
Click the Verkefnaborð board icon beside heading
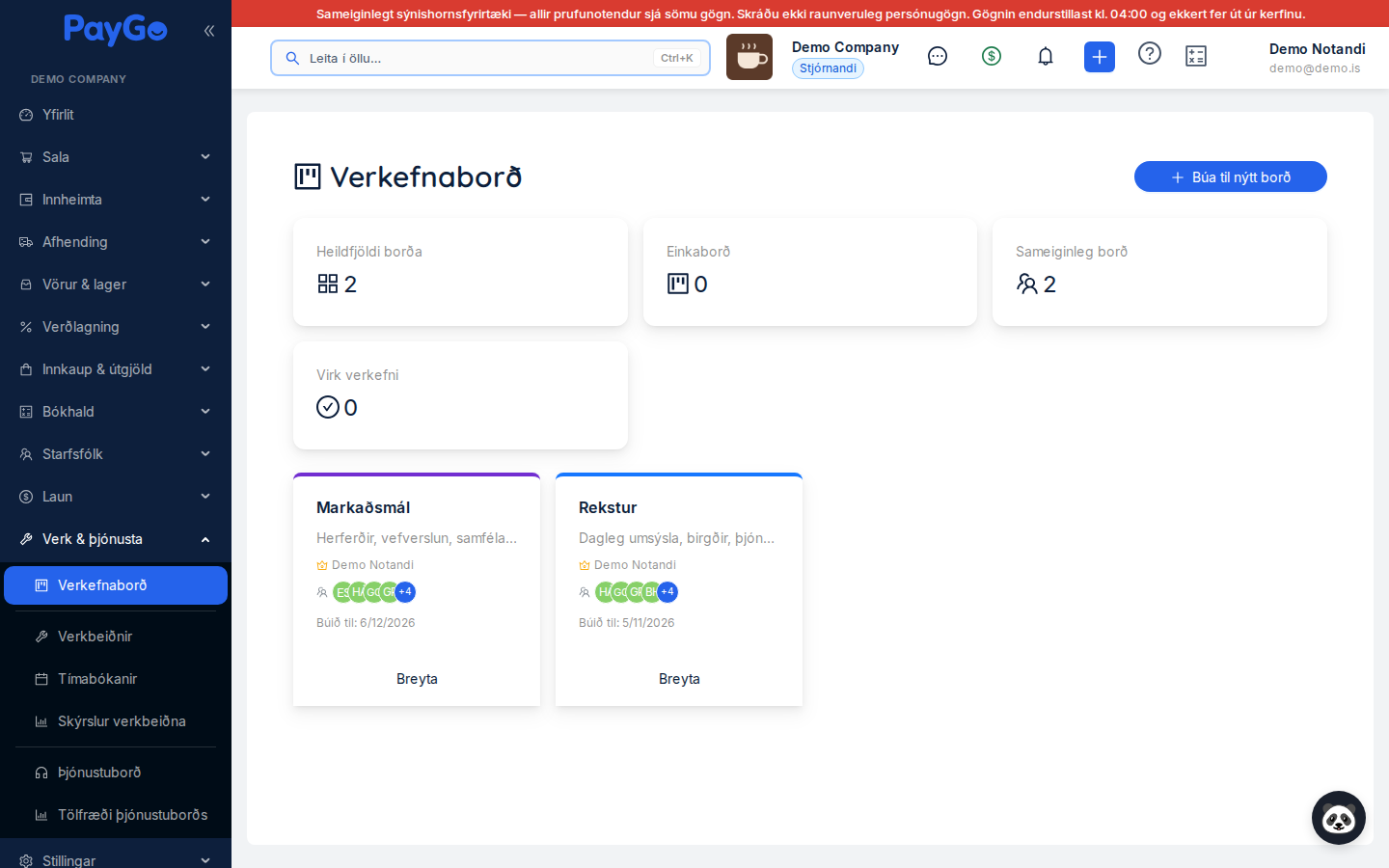(x=308, y=176)
